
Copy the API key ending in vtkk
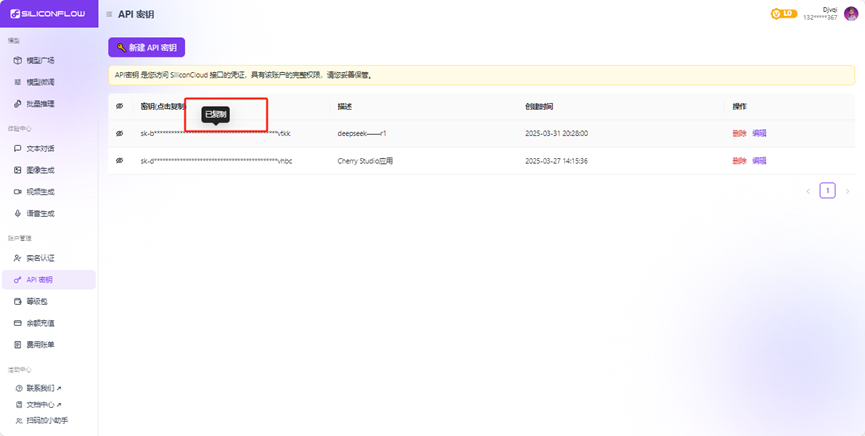216,133
